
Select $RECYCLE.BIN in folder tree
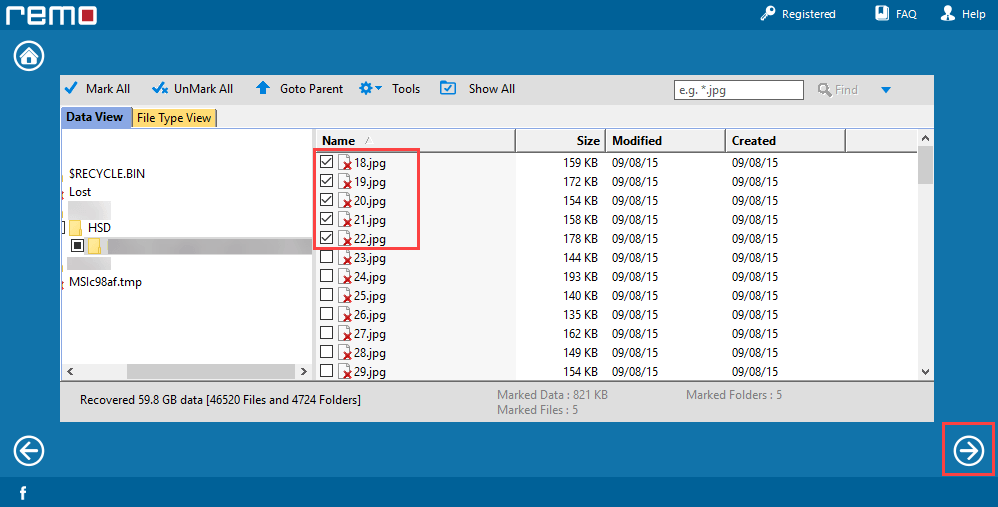(x=107, y=173)
